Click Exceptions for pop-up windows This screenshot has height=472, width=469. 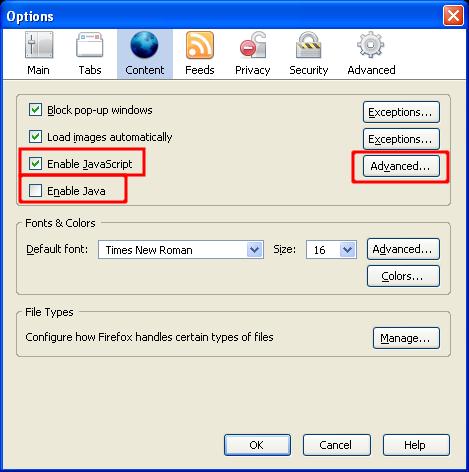pyautogui.click(x=401, y=112)
